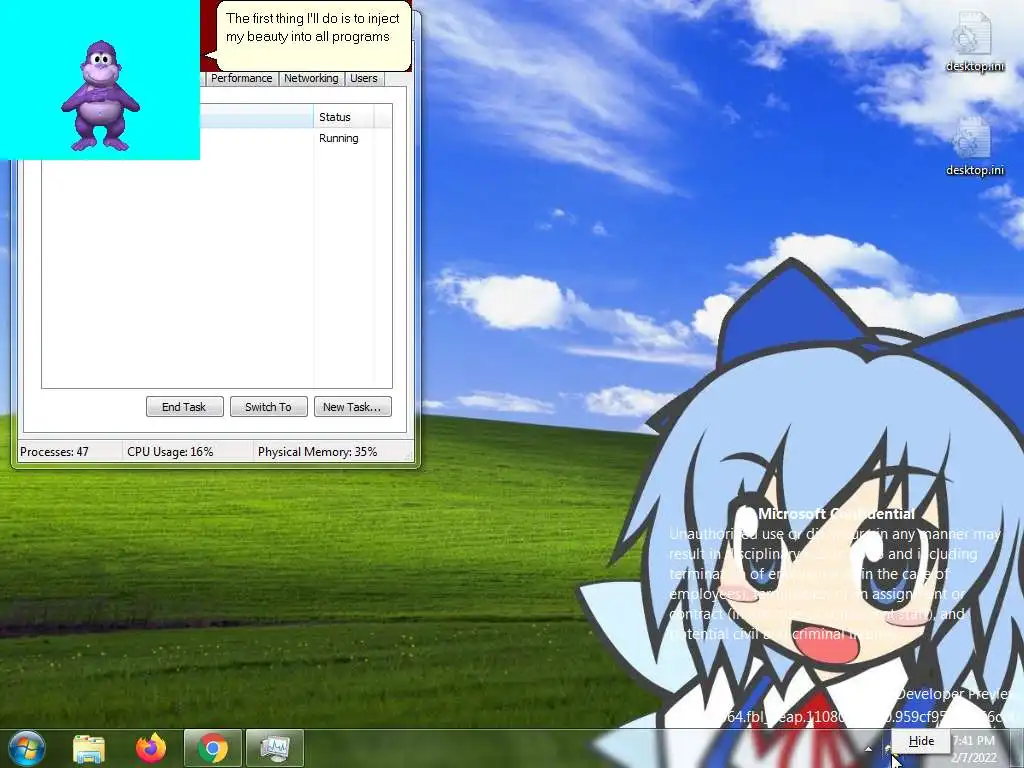This screenshot has height=768, width=1024.
Task: Select the Task Manager taskbar button
Action: (275, 748)
